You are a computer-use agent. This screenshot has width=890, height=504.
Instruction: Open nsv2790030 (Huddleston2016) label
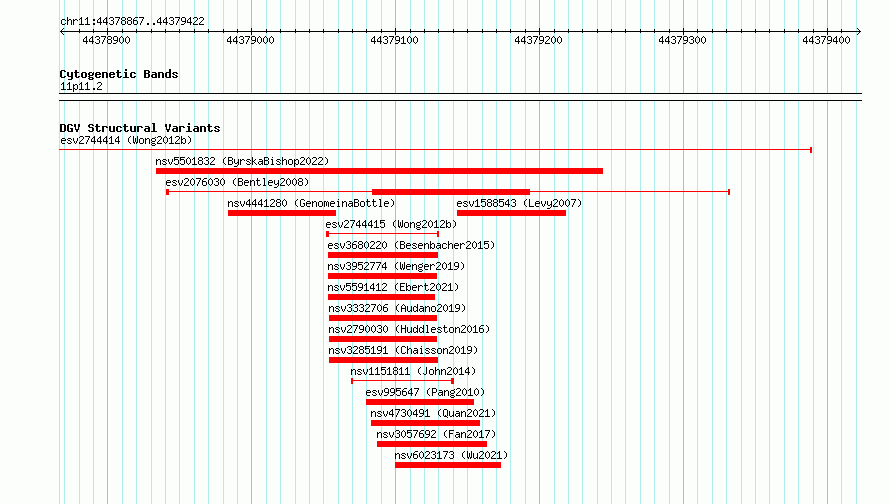(x=409, y=329)
